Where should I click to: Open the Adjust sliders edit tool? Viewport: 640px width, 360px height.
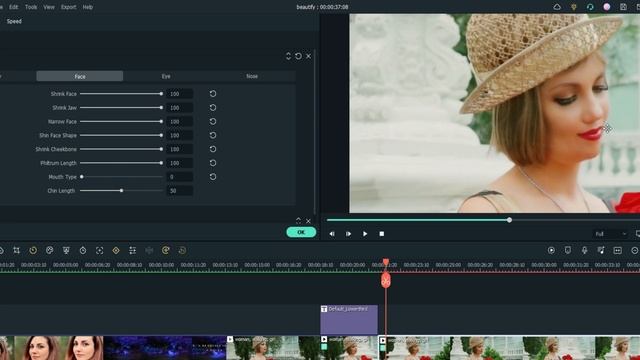[x=133, y=250]
